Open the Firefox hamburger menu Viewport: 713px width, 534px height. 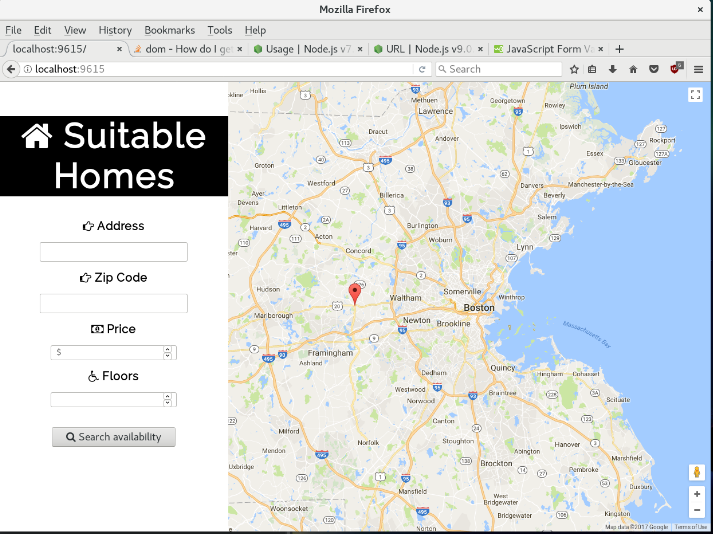(698, 69)
